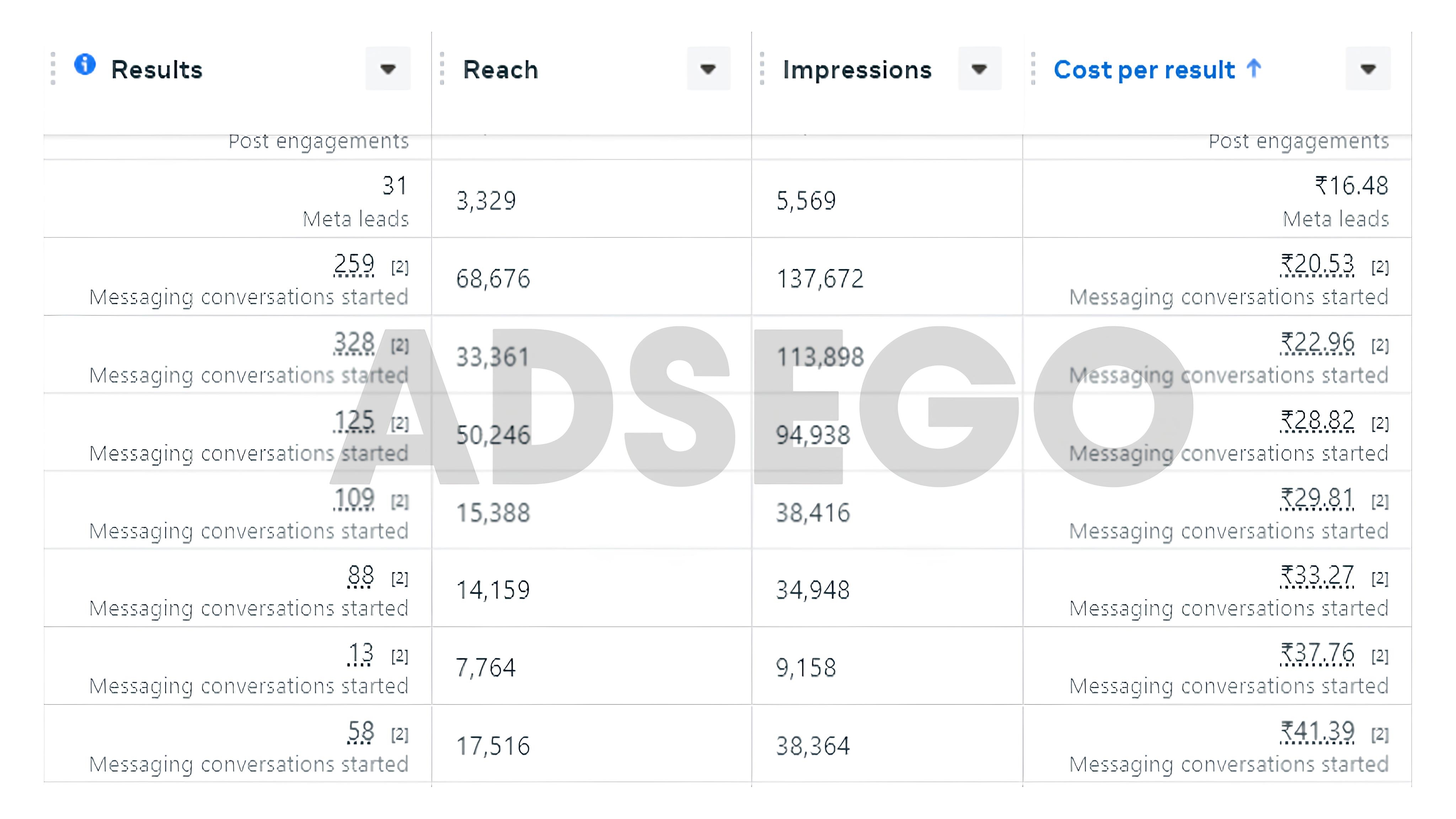Select reach value 7,764

[x=486, y=668]
